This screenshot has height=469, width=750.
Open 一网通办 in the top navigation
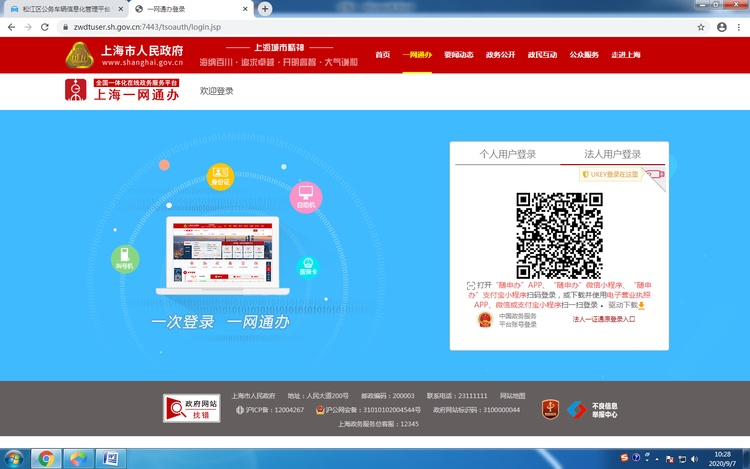pyautogui.click(x=417, y=55)
